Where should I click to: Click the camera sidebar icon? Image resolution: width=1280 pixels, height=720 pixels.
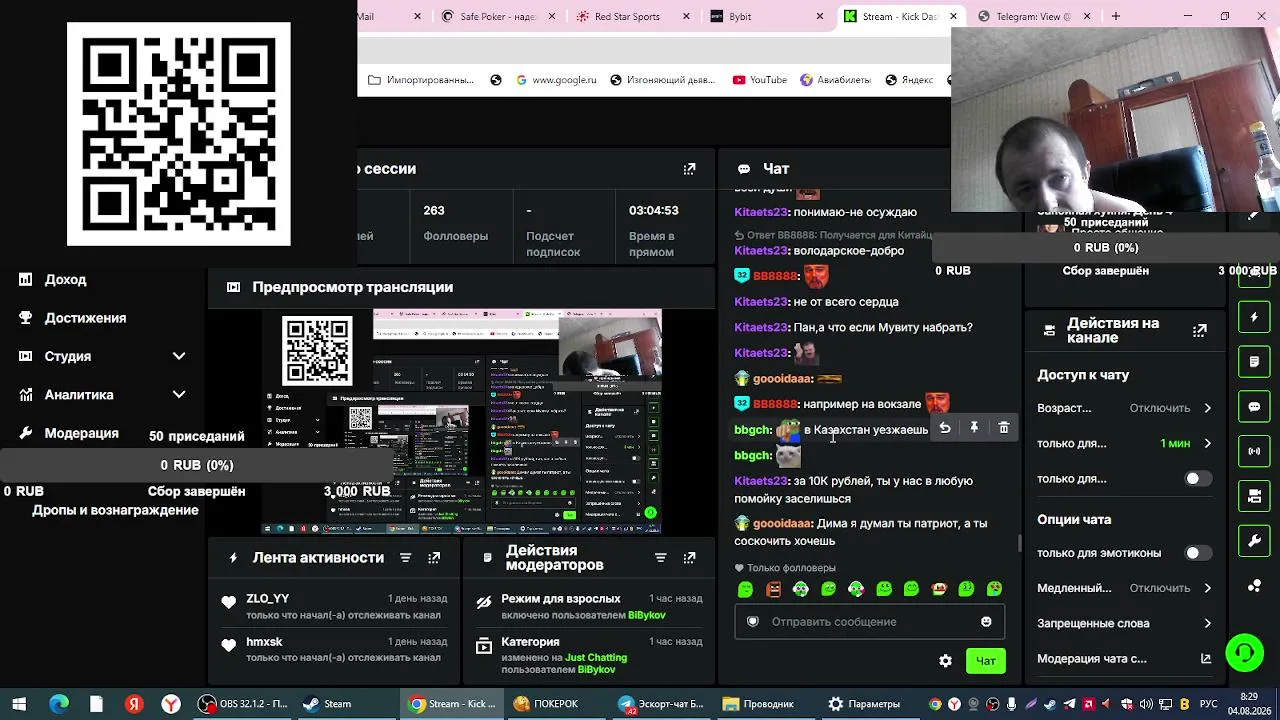[1254, 496]
